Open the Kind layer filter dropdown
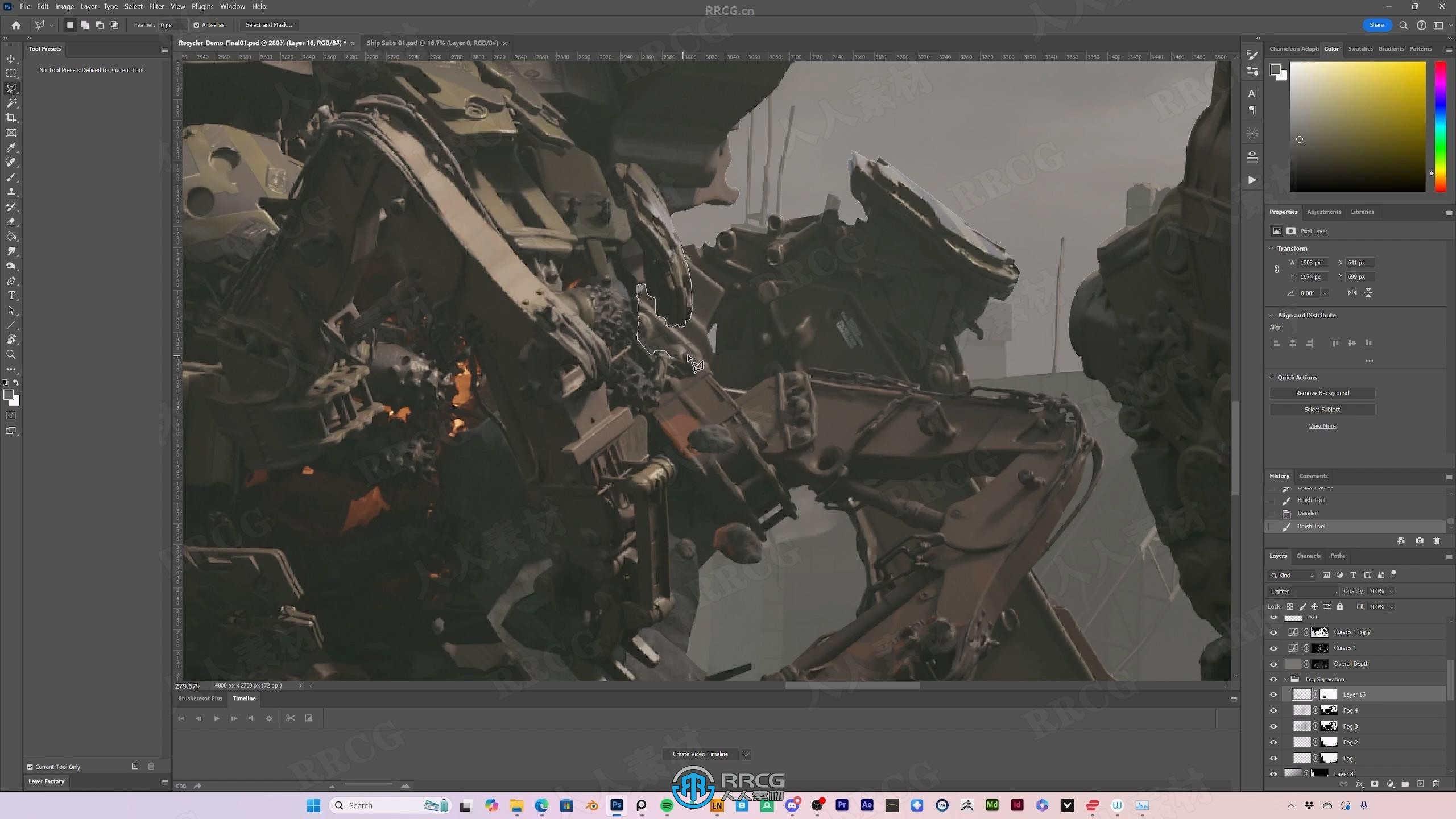This screenshot has width=1456, height=819. [x=1292, y=576]
